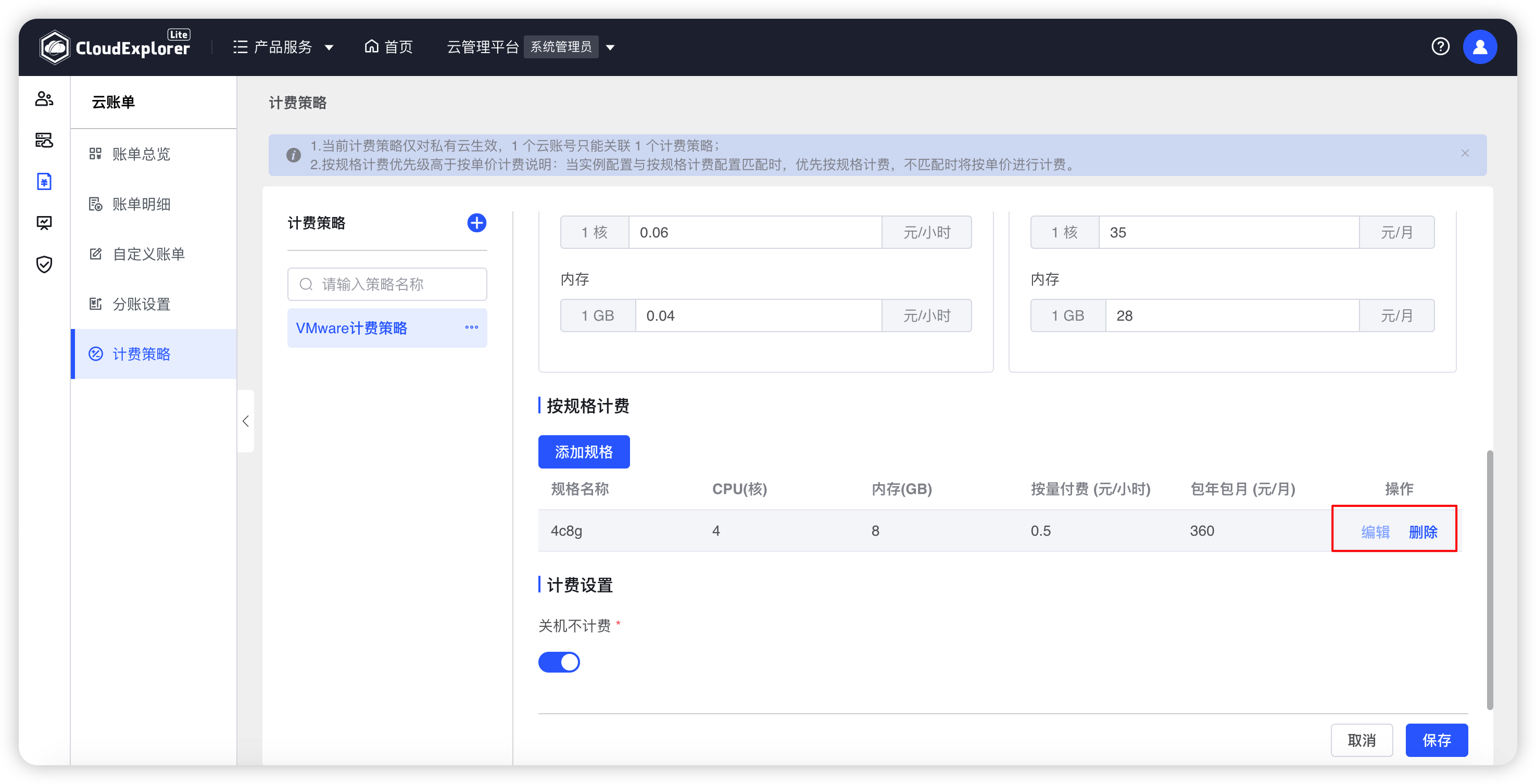
Task: Click 删除 for the 4c8g spec
Action: click(x=1422, y=532)
